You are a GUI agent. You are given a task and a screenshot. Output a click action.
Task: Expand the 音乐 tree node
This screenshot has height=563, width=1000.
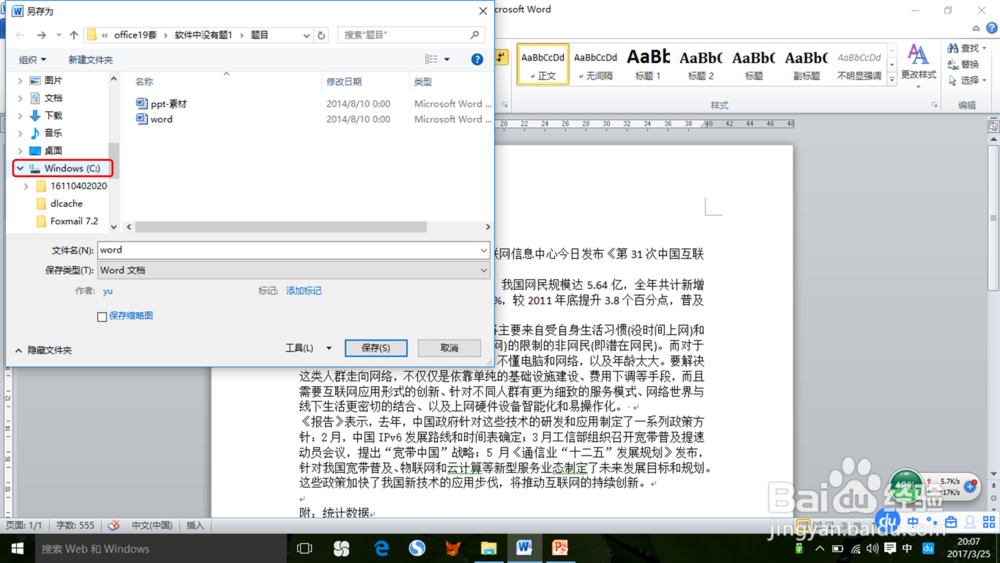[x=20, y=133]
